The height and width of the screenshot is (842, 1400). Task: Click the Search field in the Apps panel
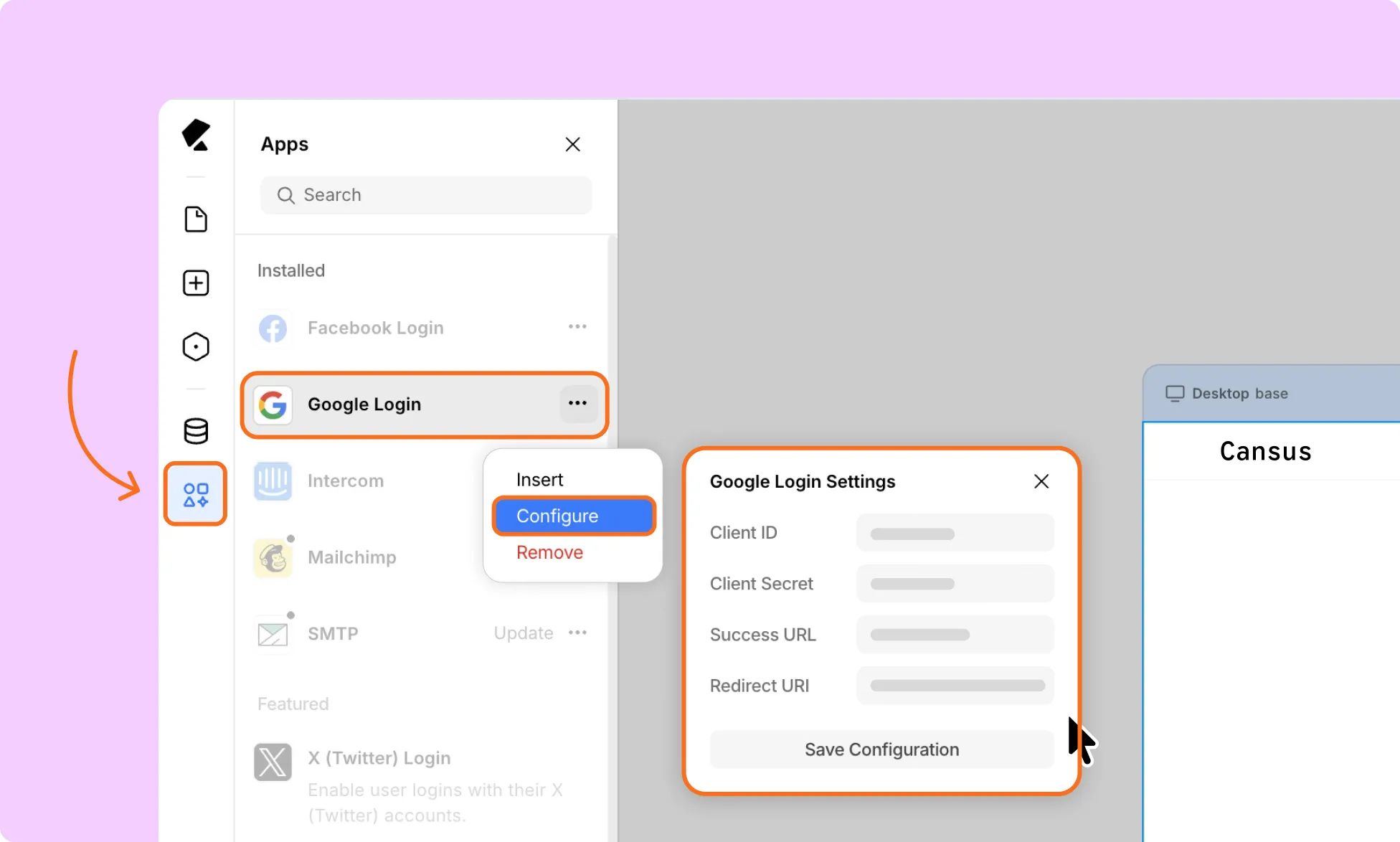click(426, 195)
